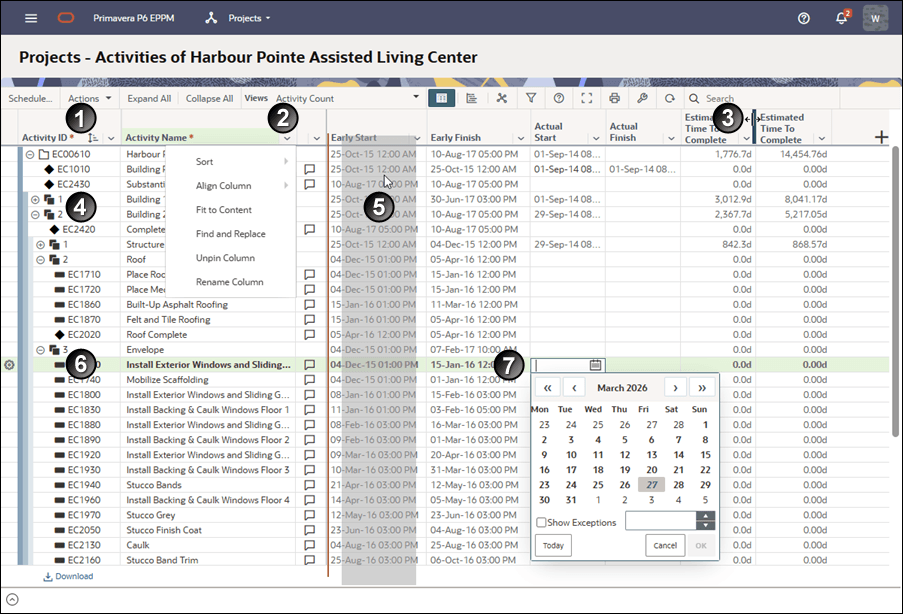The image size is (903, 614).
Task: Select the Built-Up Asphalt Roofing cell
Action: 208,305
